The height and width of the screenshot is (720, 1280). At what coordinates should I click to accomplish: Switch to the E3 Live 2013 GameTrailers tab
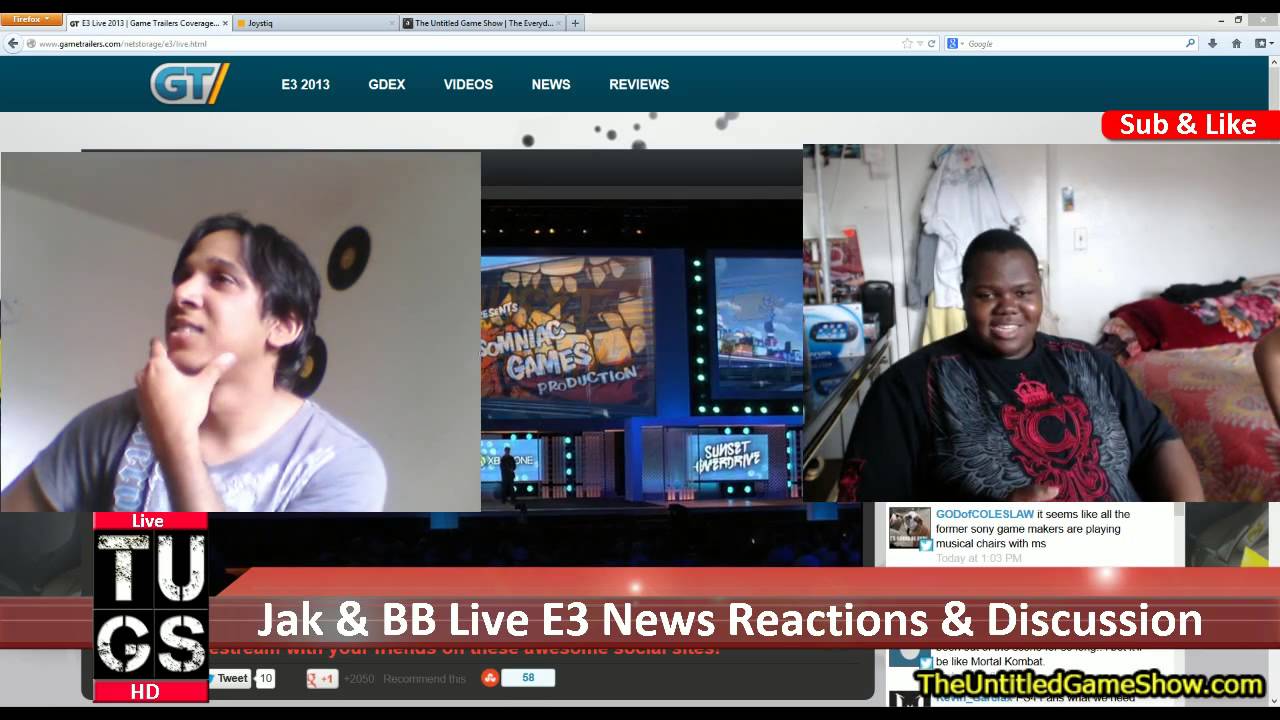pyautogui.click(x=148, y=23)
